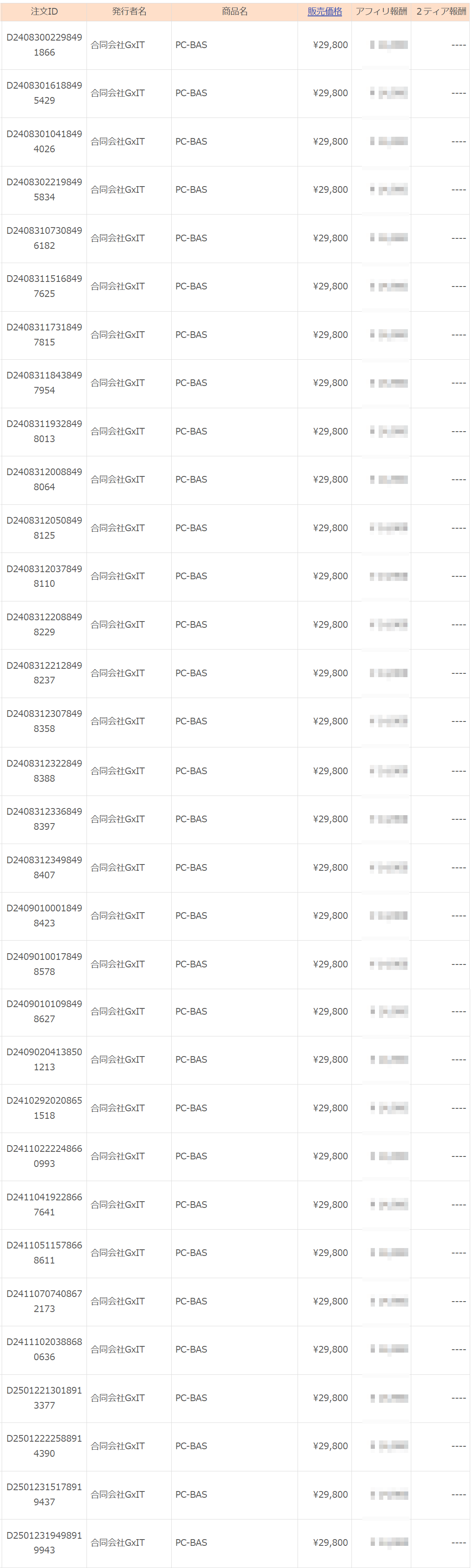
Task: Select order ID D24102920208651518 cell
Action: pos(44,1108)
